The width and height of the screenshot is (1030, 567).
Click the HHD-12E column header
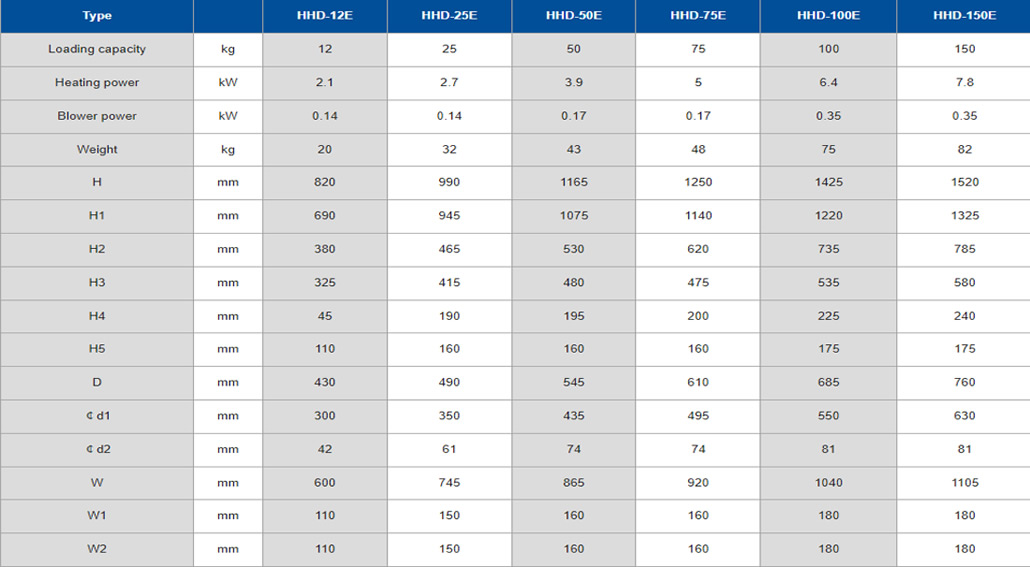click(325, 16)
